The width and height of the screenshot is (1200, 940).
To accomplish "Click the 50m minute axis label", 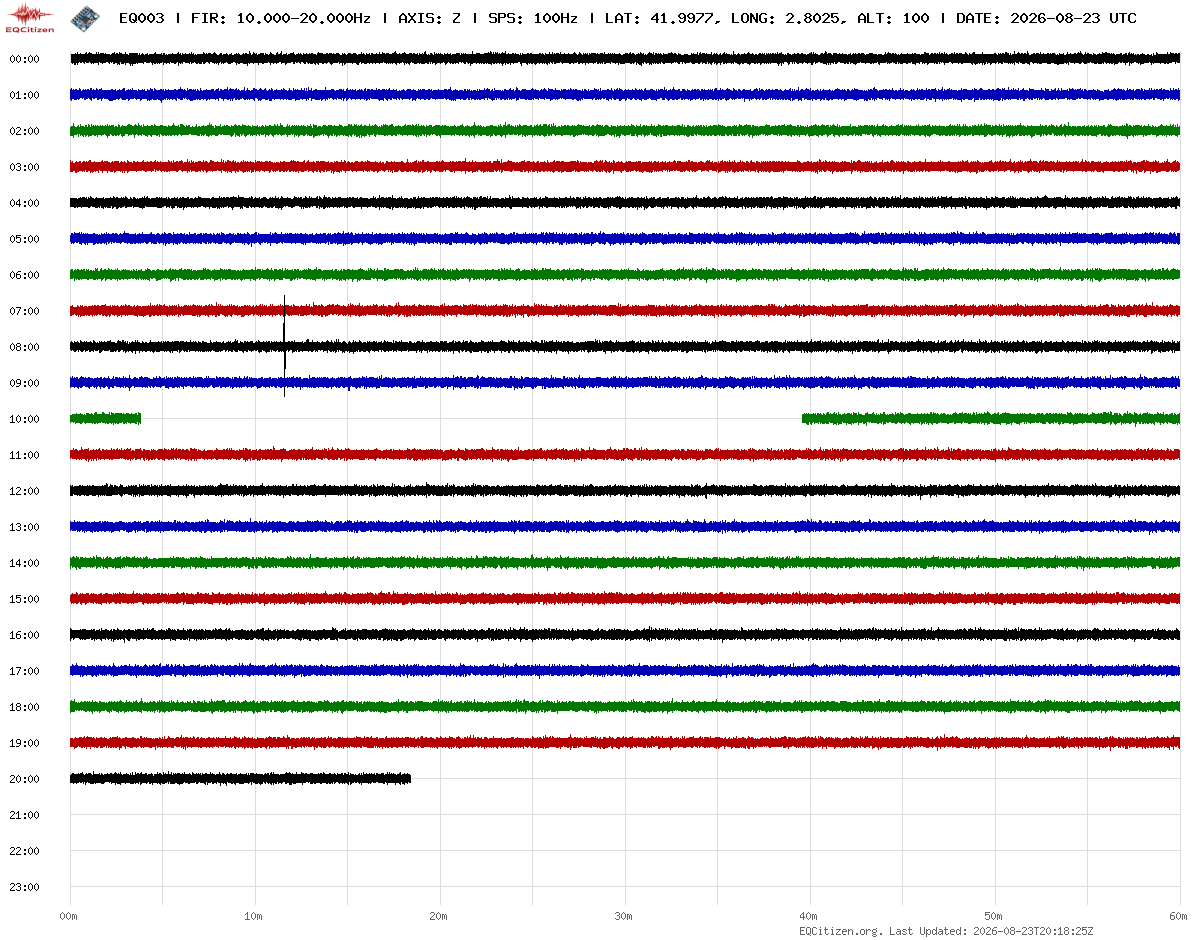I will (994, 916).
